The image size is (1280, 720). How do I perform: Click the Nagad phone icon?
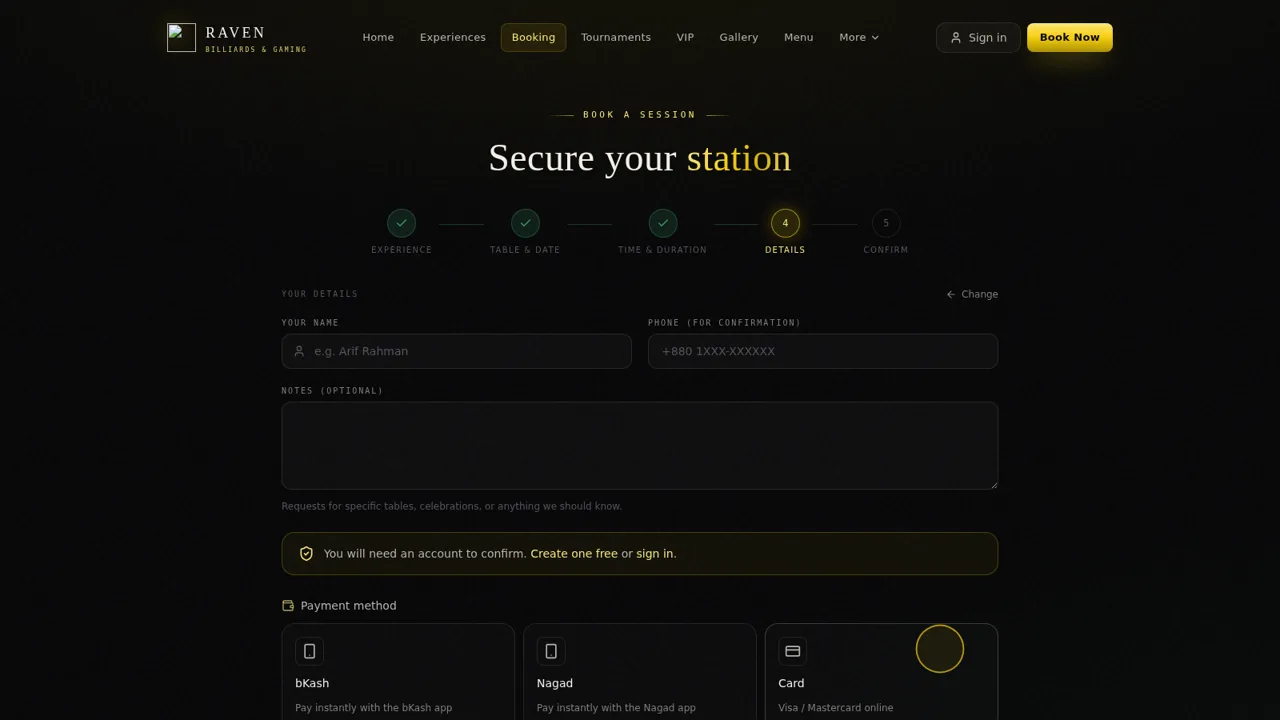(x=551, y=651)
